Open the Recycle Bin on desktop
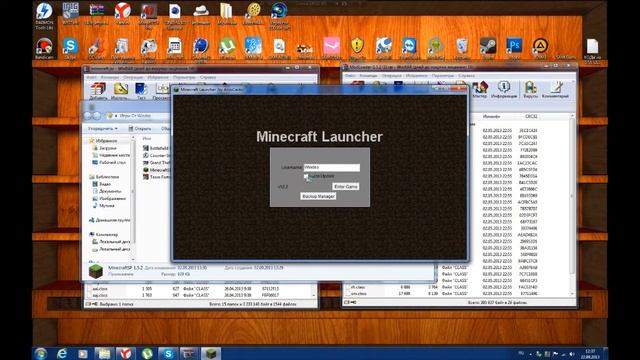The image size is (640, 360). point(462,49)
